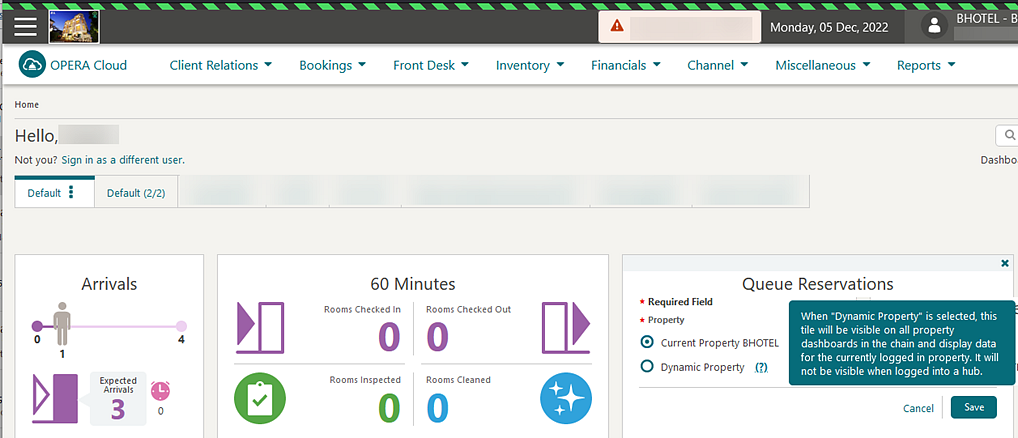Click Sign in as a different user
Viewport: 1018px width, 438px height.
click(x=123, y=160)
